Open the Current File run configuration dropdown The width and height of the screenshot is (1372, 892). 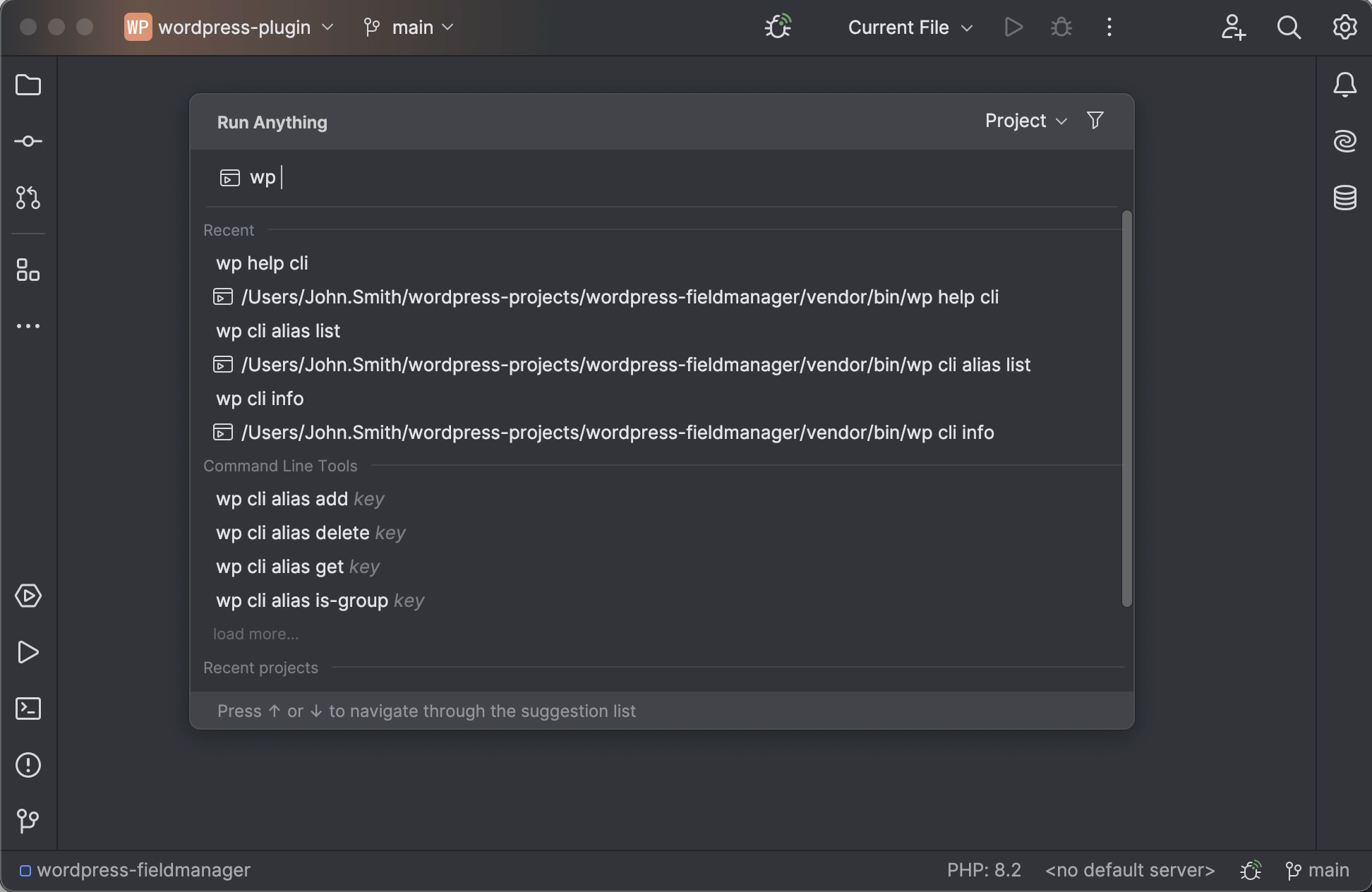coord(910,28)
